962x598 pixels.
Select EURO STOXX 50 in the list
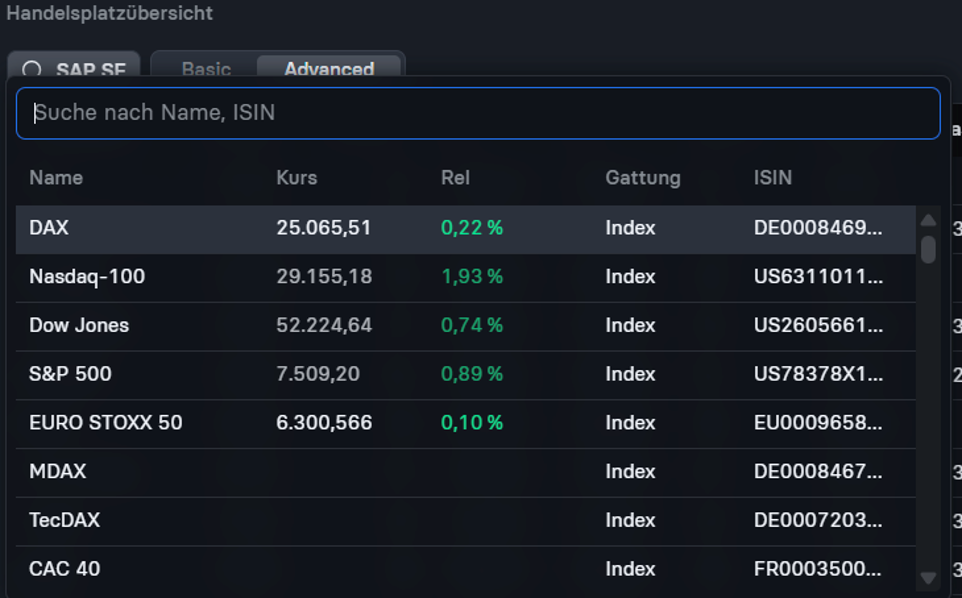(466, 423)
